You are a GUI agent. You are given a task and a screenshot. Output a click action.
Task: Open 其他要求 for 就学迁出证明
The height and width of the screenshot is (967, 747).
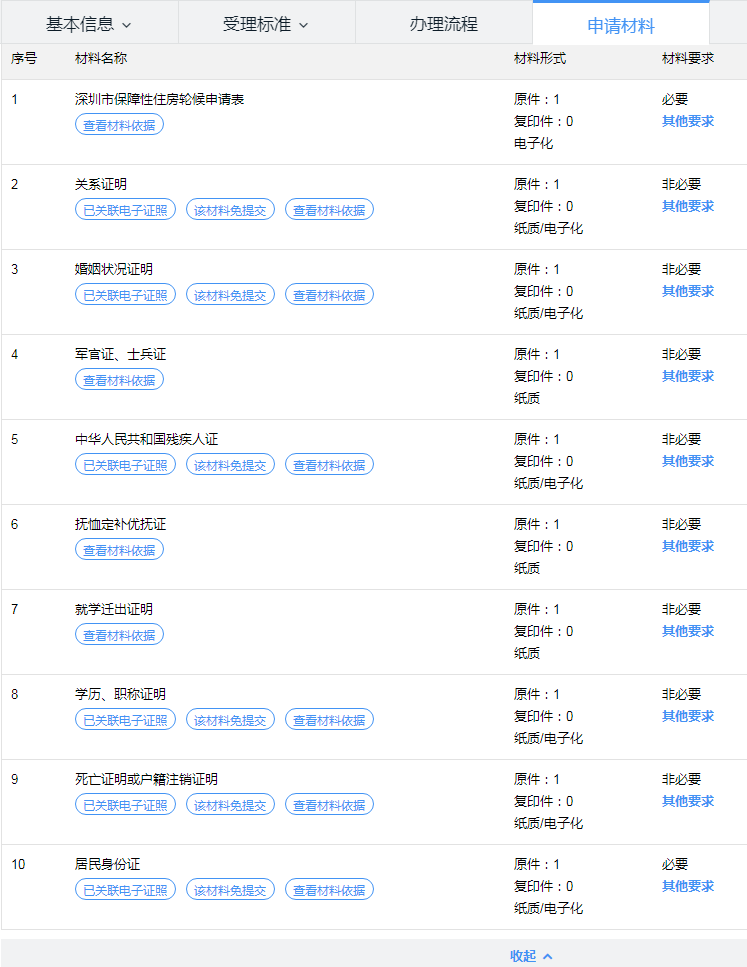point(688,632)
